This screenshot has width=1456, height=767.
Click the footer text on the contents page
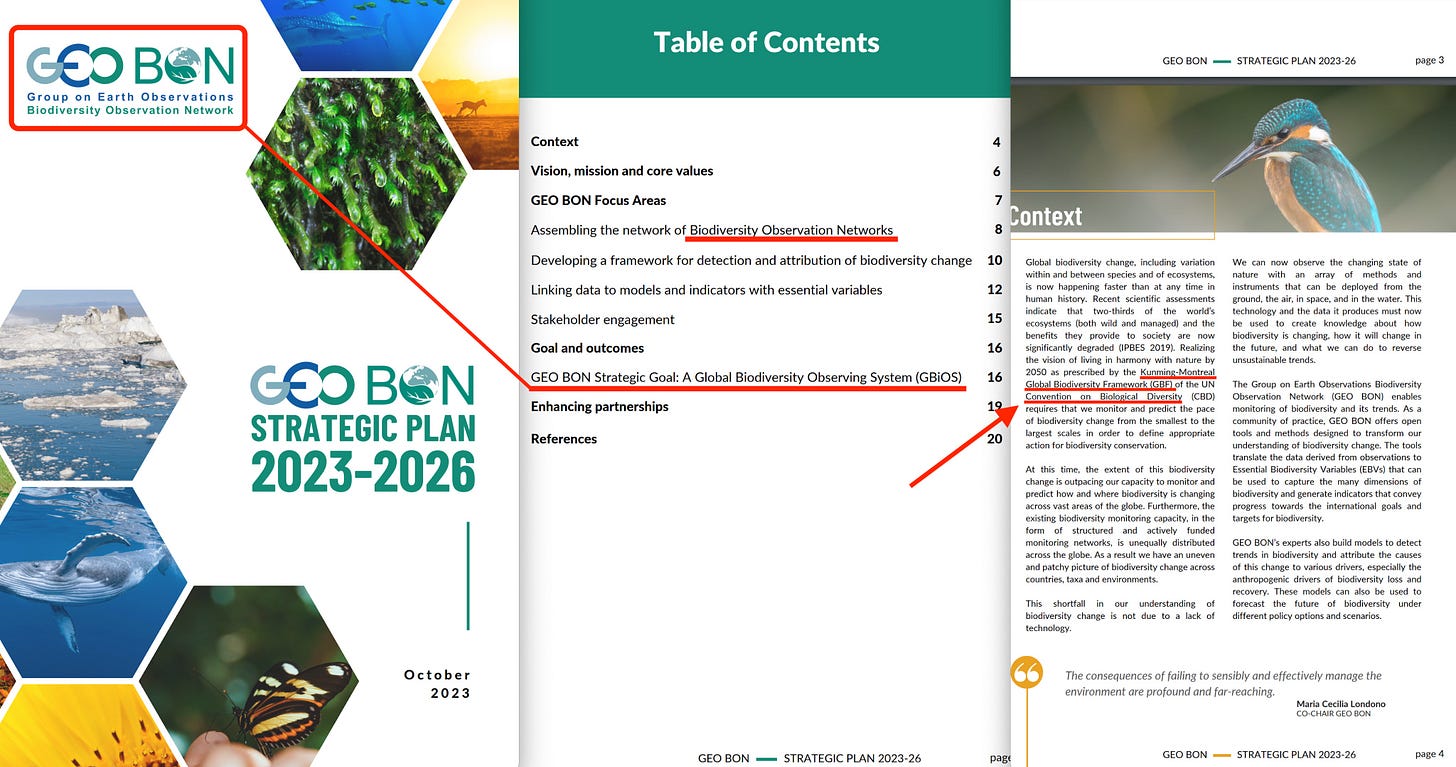pos(809,758)
